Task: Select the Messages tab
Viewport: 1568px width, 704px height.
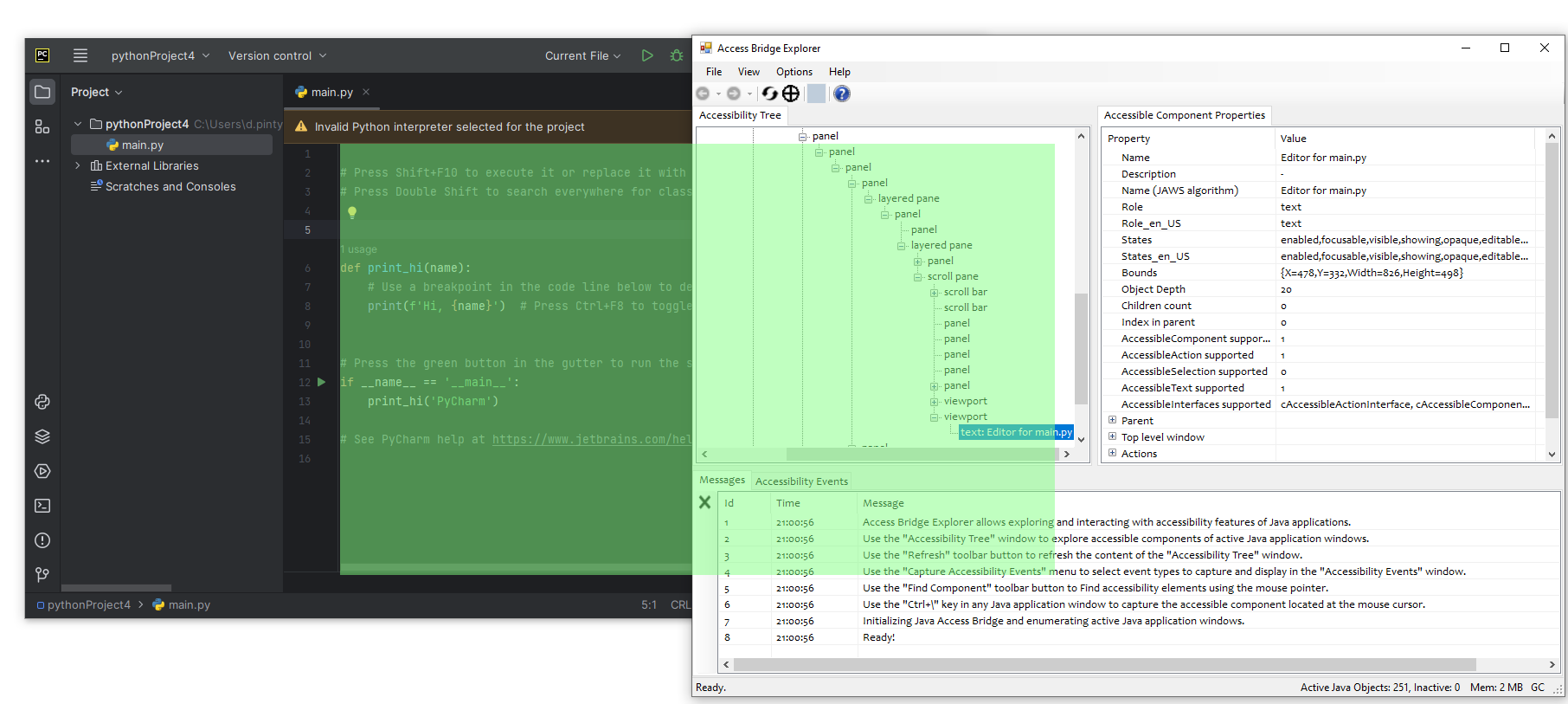Action: coord(723,480)
